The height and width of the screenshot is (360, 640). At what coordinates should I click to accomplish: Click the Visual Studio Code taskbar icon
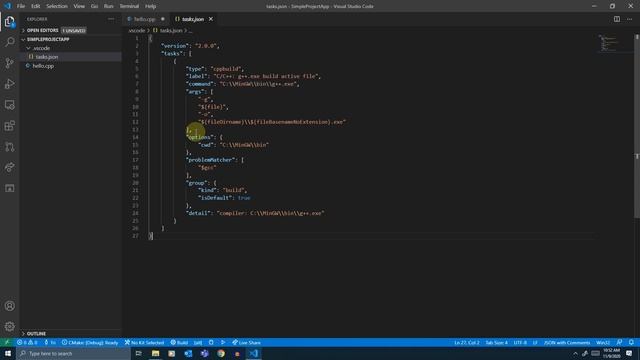coord(253,353)
